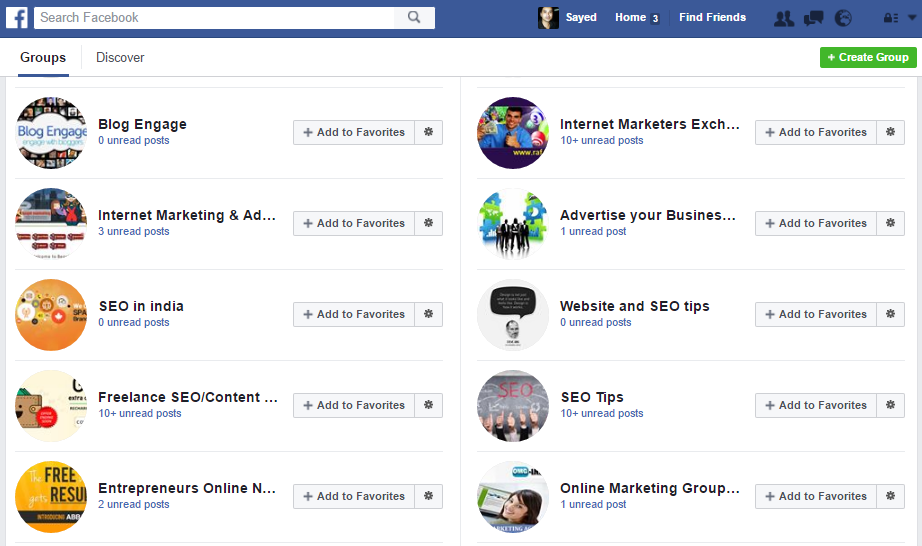Open gear settings for Blog Engage group
The width and height of the screenshot is (922, 546).
[429, 132]
